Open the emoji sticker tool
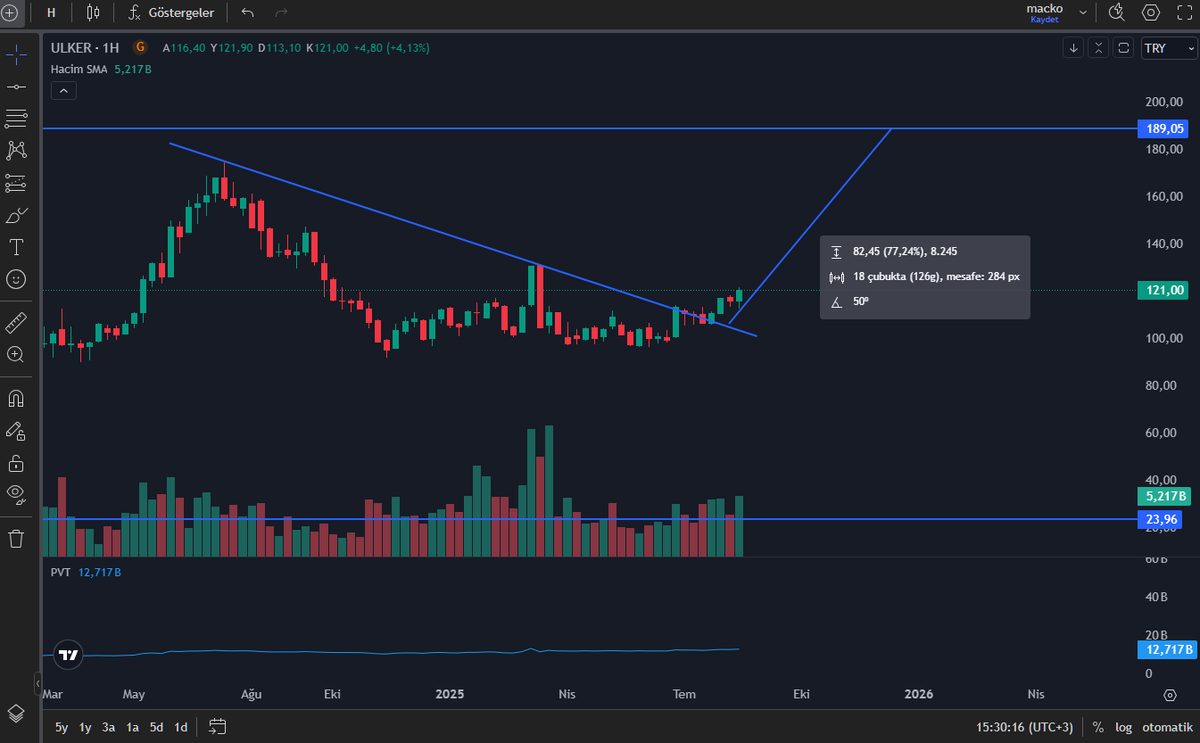 coord(15,279)
